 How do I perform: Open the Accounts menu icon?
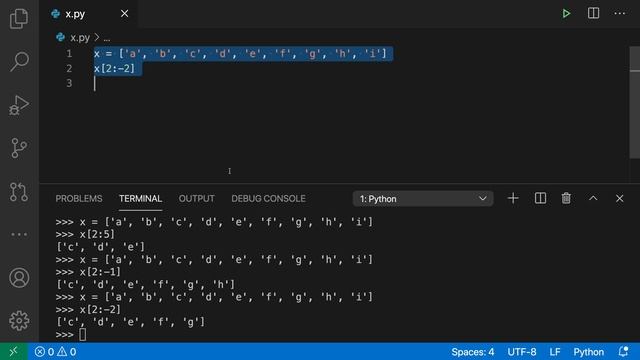(19, 278)
